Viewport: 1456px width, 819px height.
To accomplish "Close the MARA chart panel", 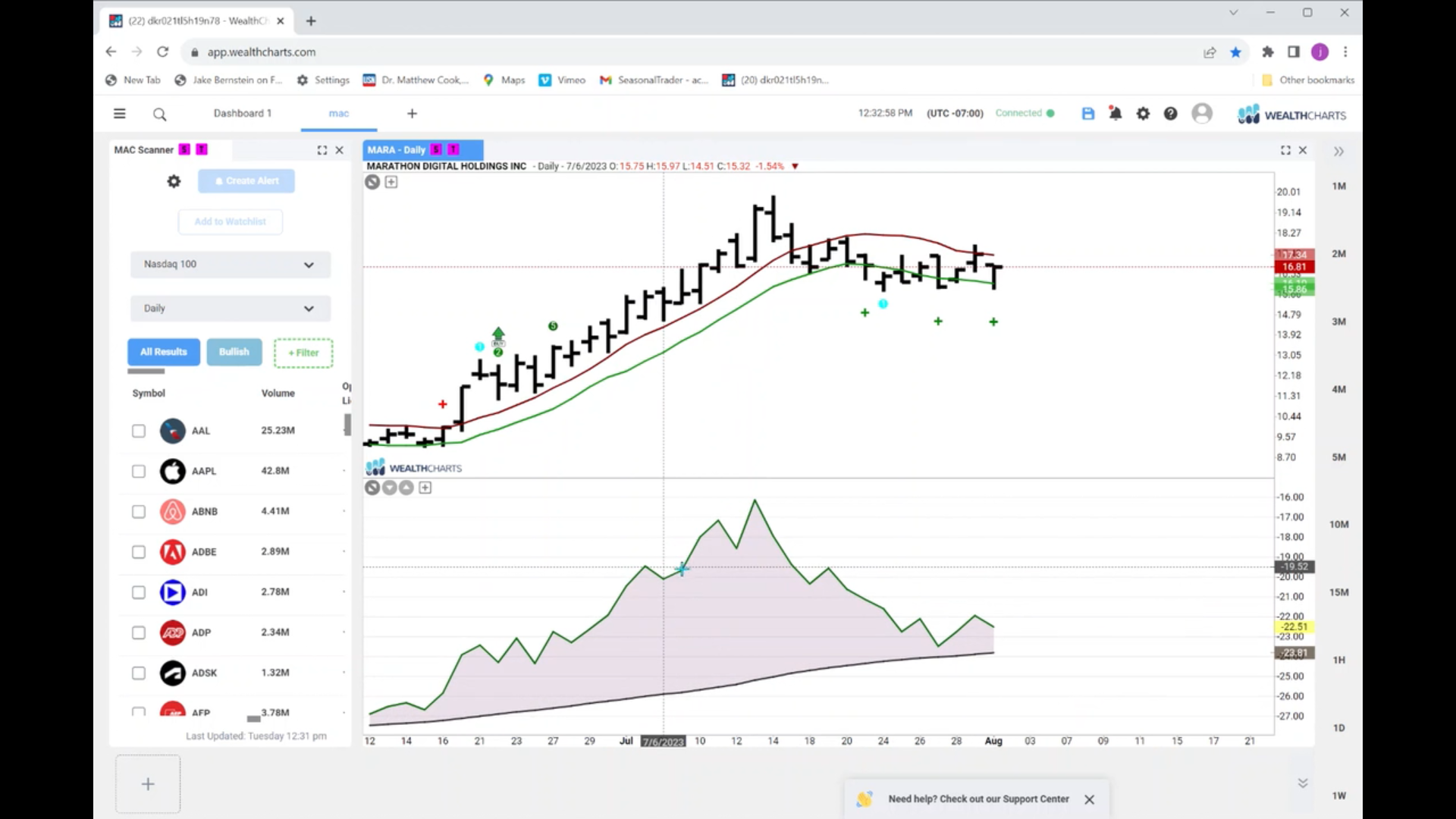I will click(x=1303, y=150).
